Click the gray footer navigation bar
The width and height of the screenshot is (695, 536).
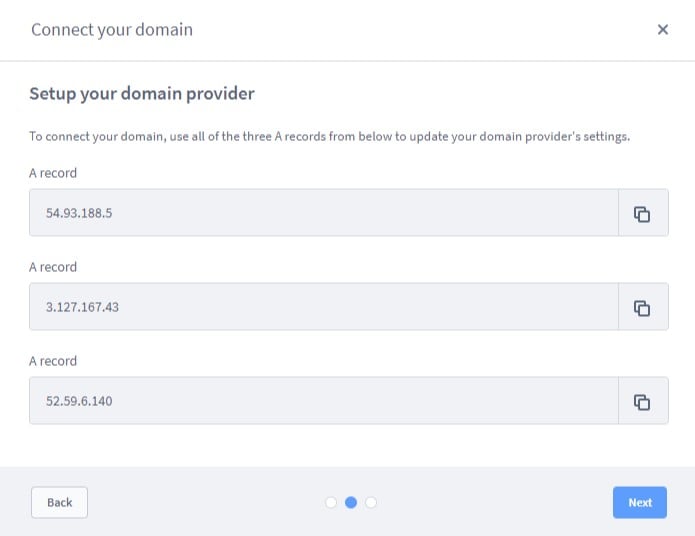tap(348, 501)
